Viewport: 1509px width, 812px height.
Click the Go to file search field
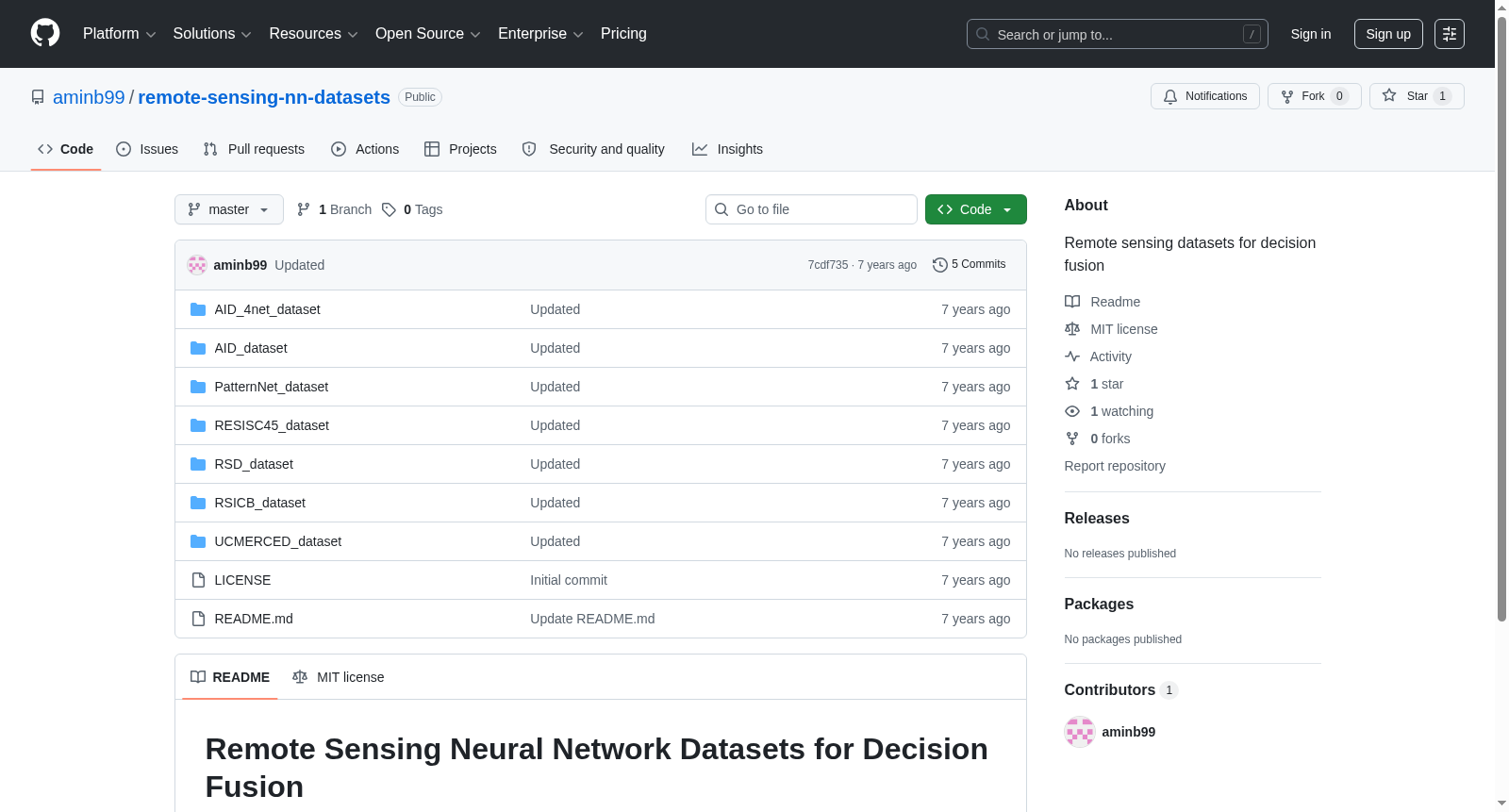[811, 209]
